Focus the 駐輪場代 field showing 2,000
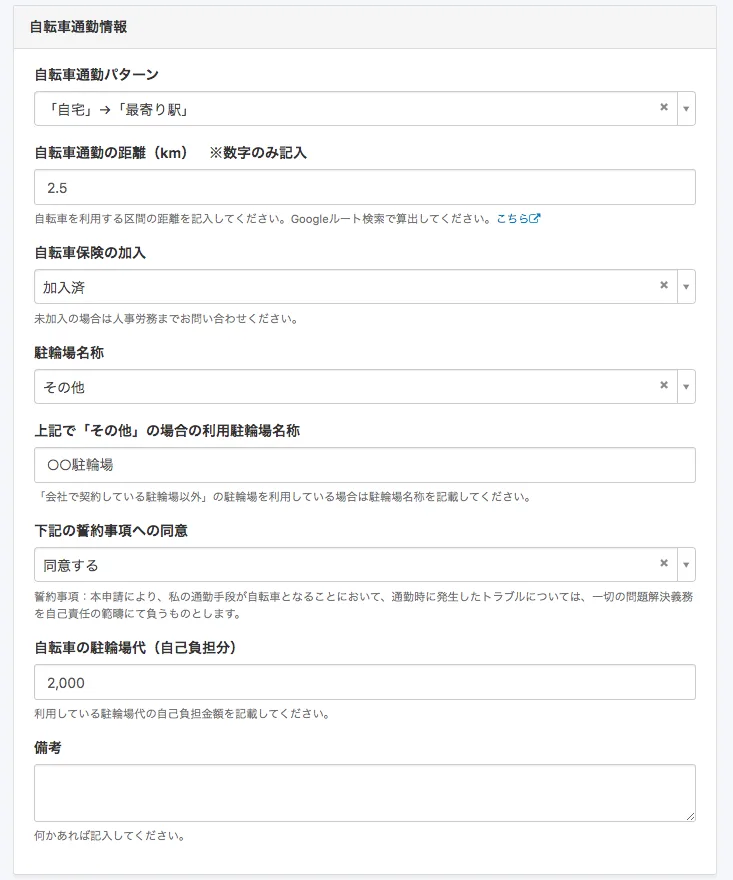Viewport: 733px width, 880px height. coord(365,682)
